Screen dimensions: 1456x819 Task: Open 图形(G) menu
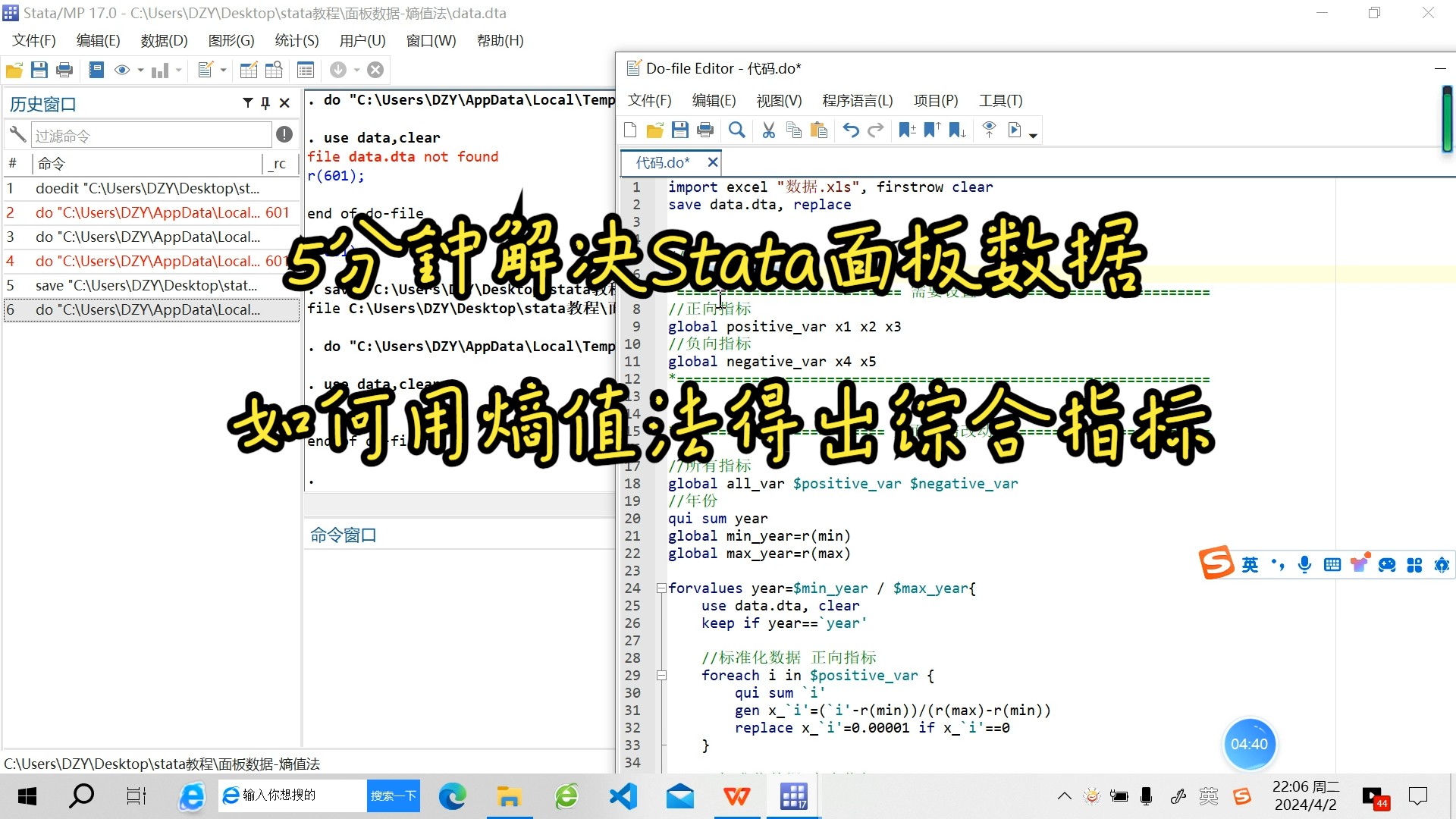pyautogui.click(x=231, y=41)
